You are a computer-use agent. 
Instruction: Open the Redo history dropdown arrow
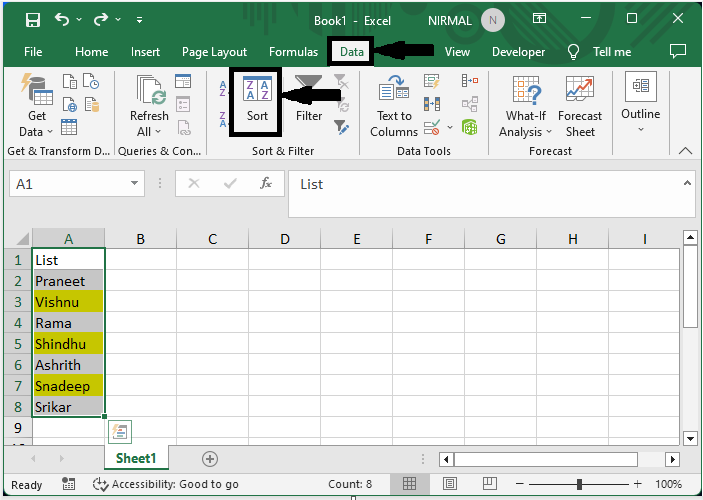pos(118,19)
